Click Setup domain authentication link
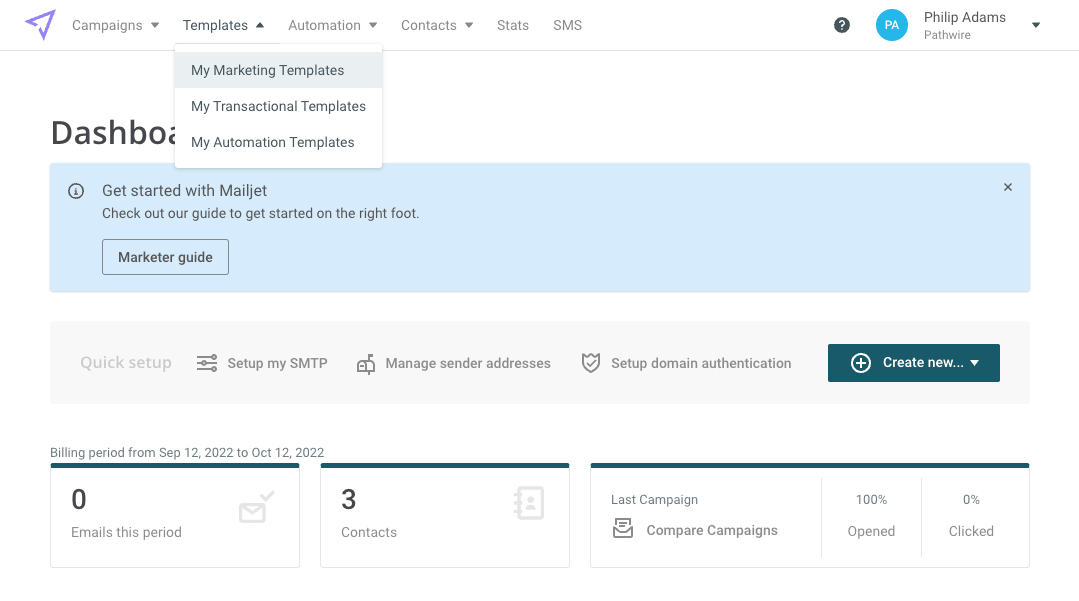Image resolution: width=1079 pixels, height=601 pixels. [x=701, y=363]
